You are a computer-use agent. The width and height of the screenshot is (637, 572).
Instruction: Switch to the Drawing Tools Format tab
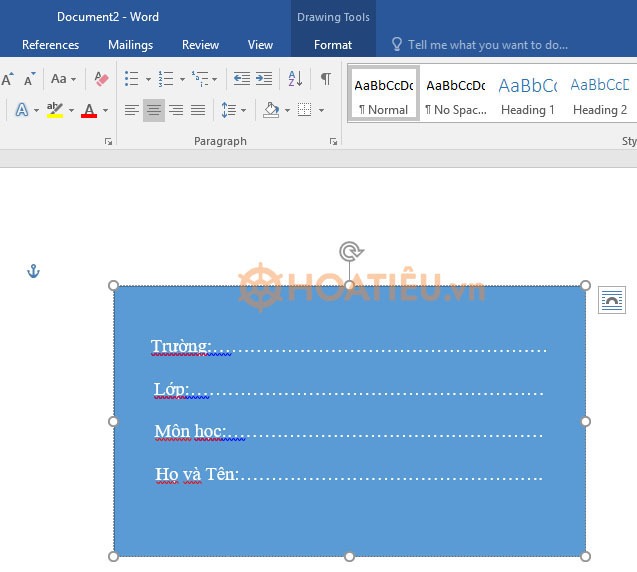[333, 45]
